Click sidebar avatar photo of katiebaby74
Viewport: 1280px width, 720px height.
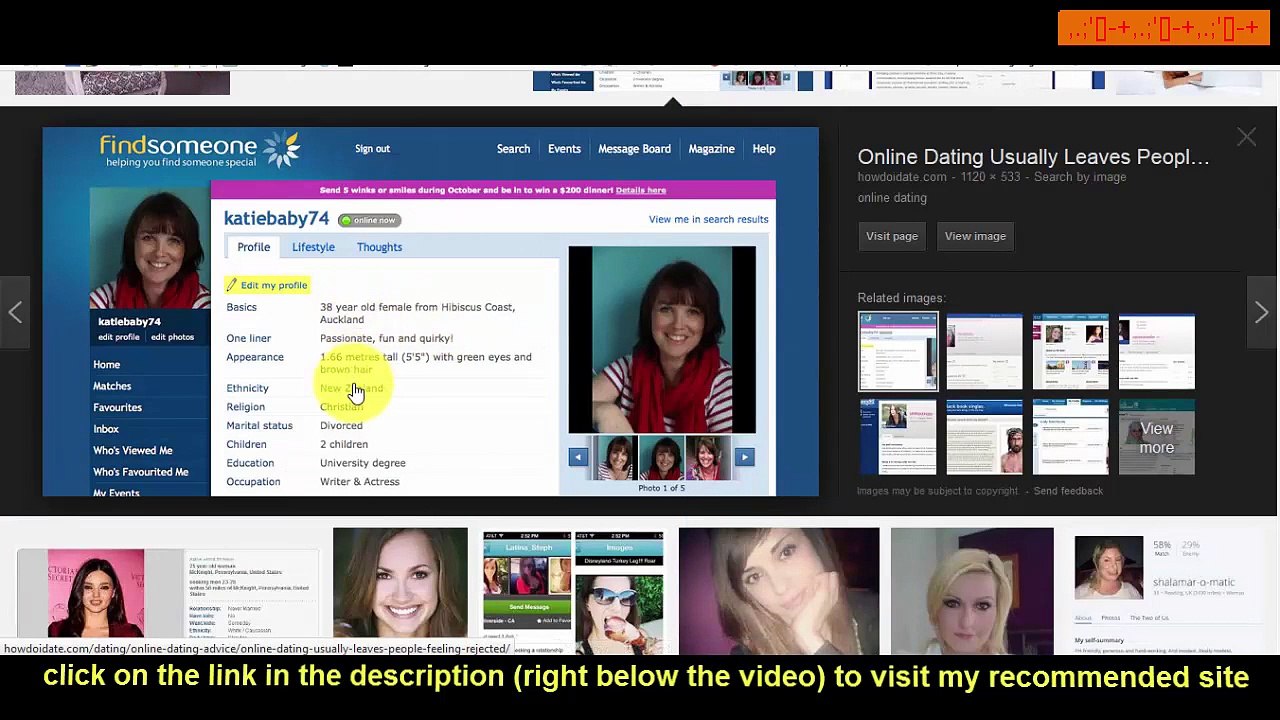click(150, 248)
